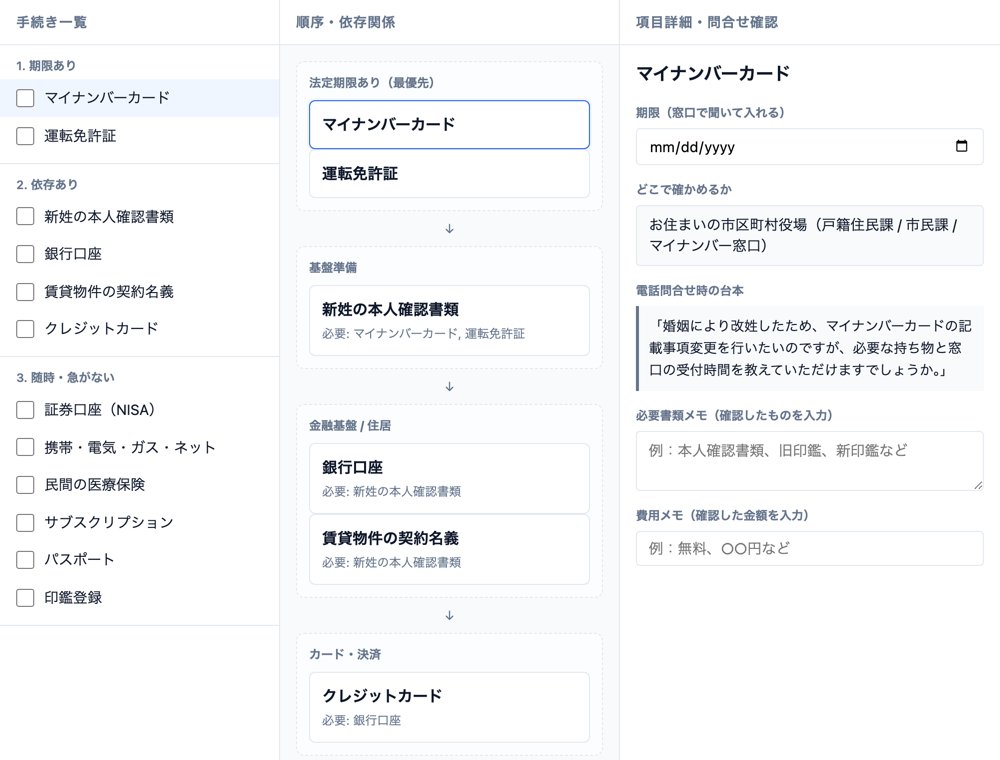Click the パスポート list label
This screenshot has height=760, width=1000.
tap(79, 560)
